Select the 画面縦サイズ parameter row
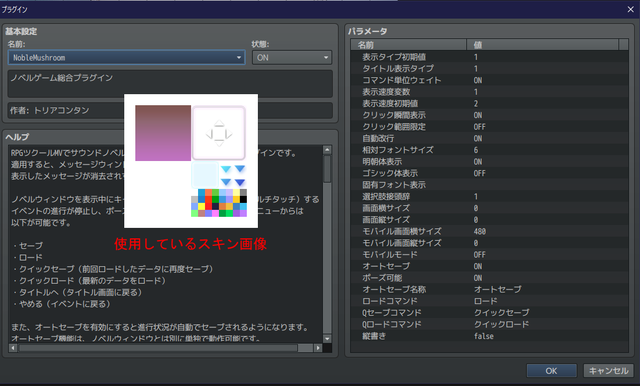The height and width of the screenshot is (386, 640). pos(489,220)
